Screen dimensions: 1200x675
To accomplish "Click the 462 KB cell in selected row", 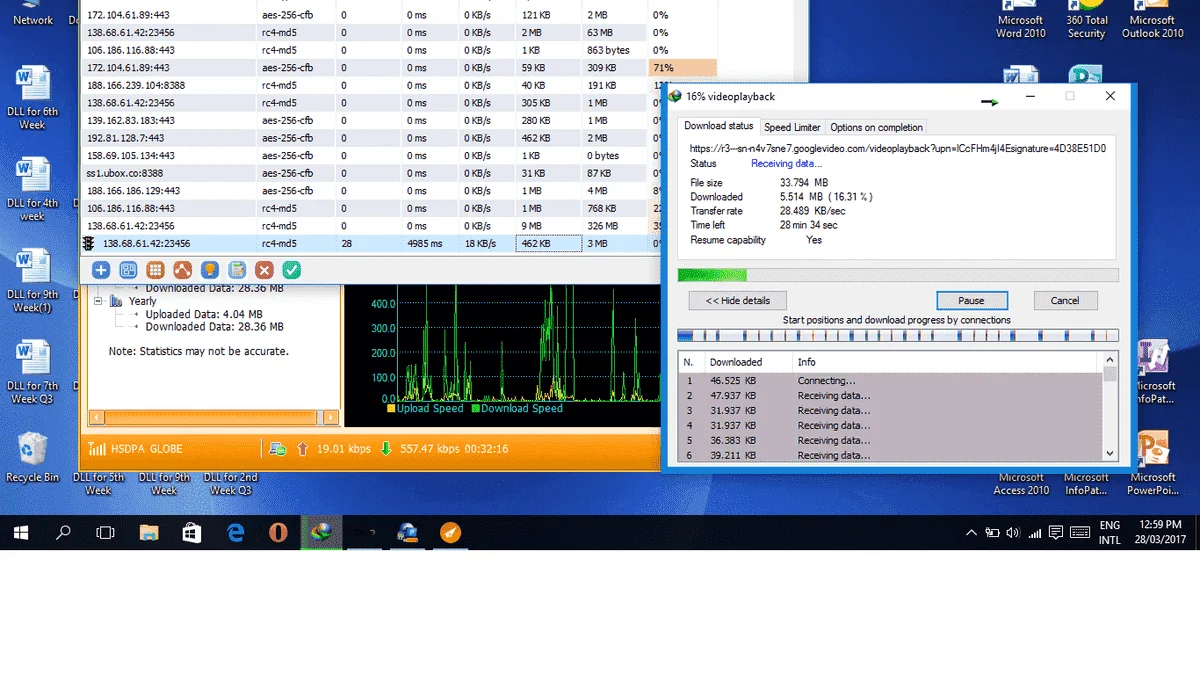I will [548, 244].
